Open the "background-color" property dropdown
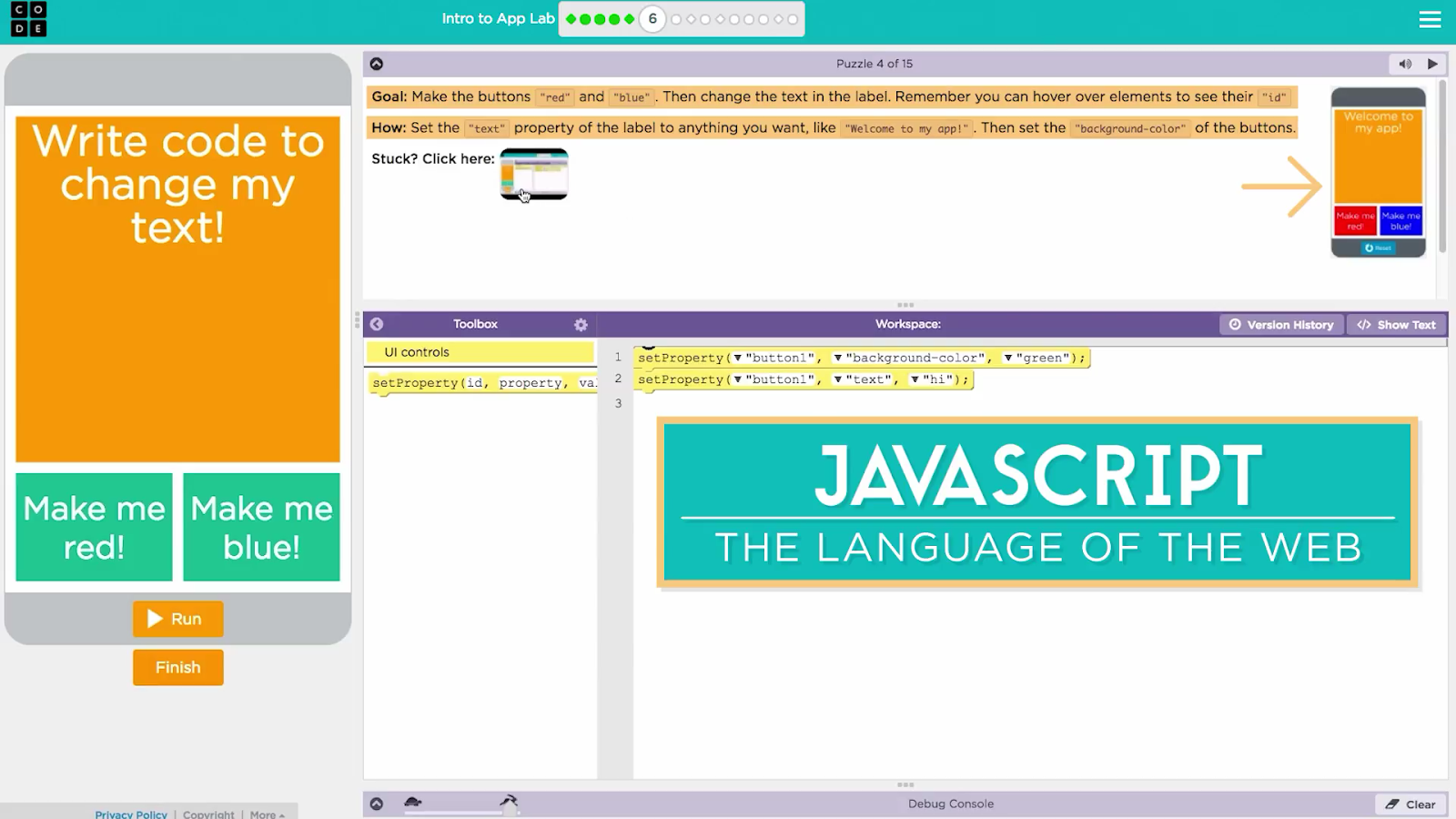This screenshot has width=1456, height=819. [x=837, y=359]
